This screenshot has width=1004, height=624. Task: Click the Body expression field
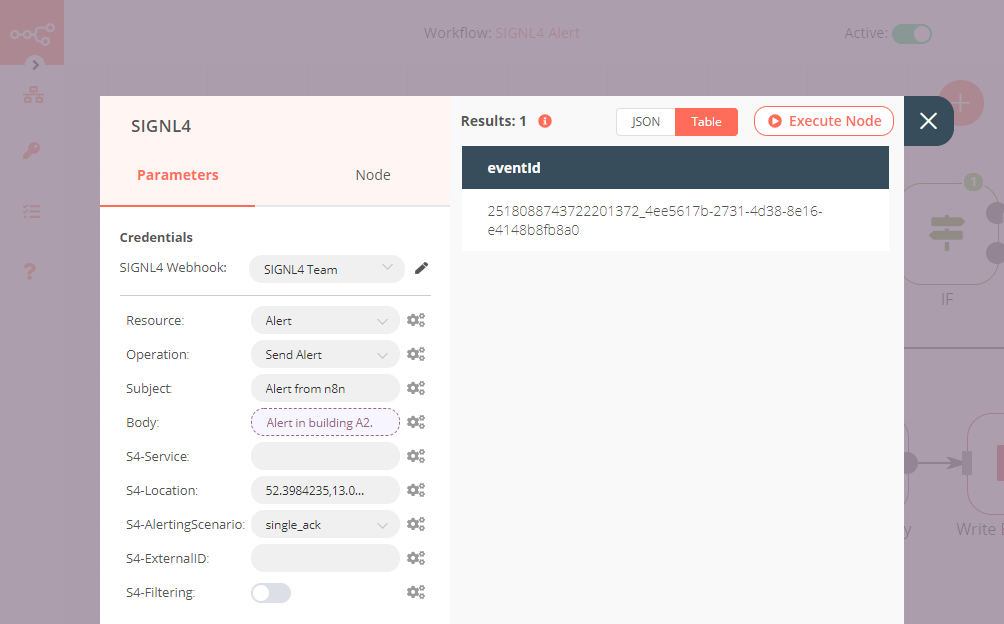[325, 422]
